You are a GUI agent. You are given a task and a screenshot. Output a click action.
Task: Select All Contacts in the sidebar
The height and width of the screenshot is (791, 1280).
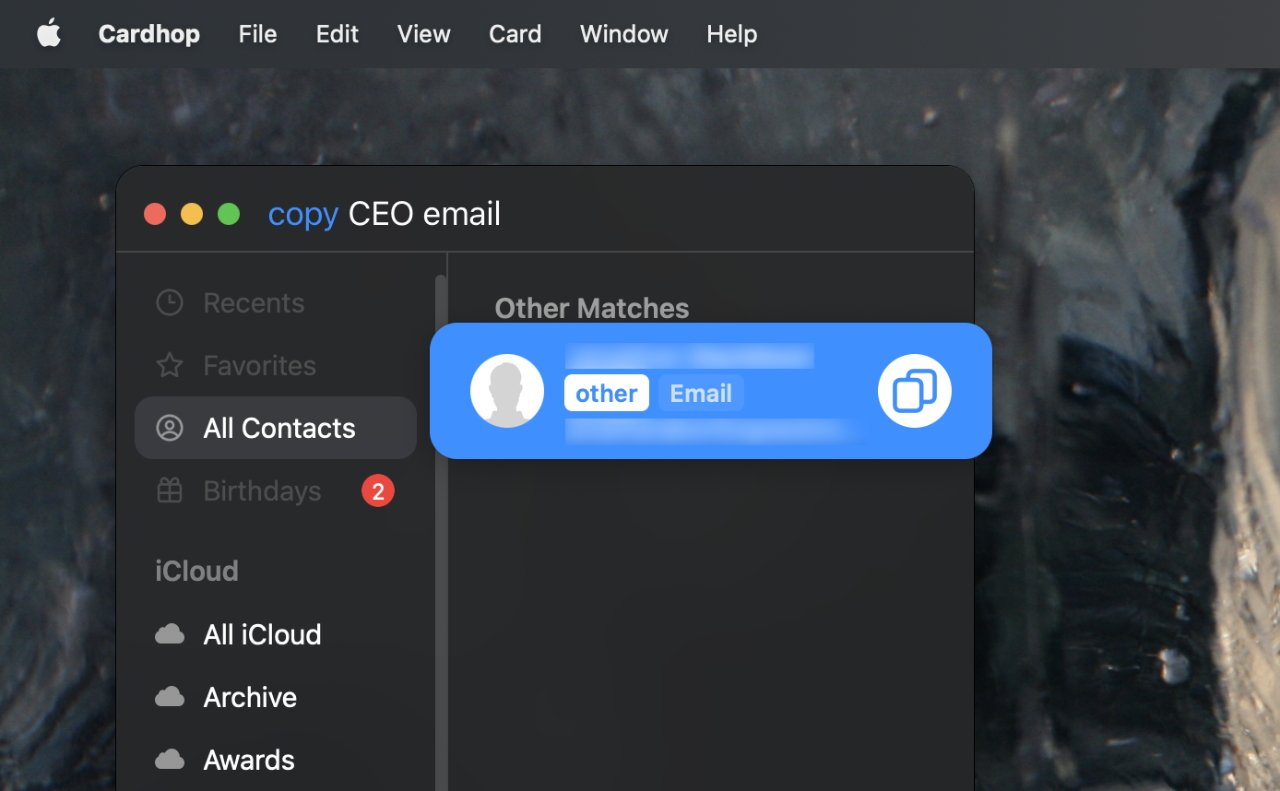[275, 428]
